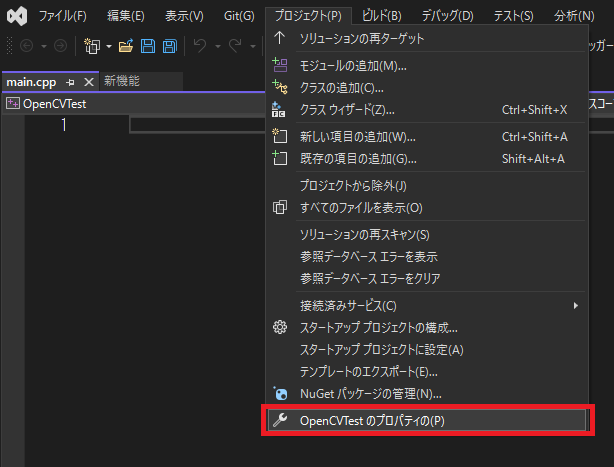Choose NuGet パッケージの管理 menu item
The image size is (614, 467).
tap(370, 393)
